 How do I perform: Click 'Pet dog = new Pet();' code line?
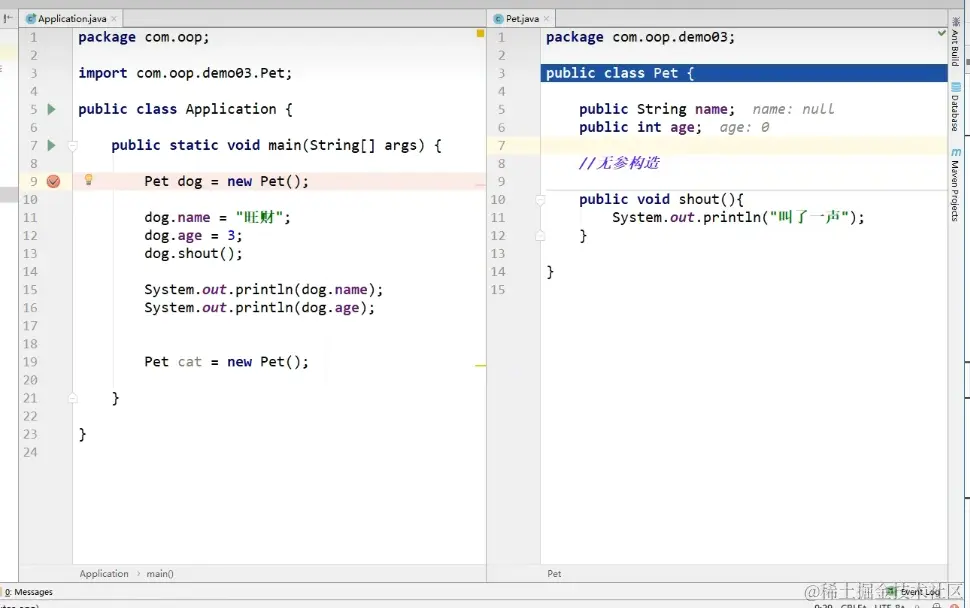point(226,181)
